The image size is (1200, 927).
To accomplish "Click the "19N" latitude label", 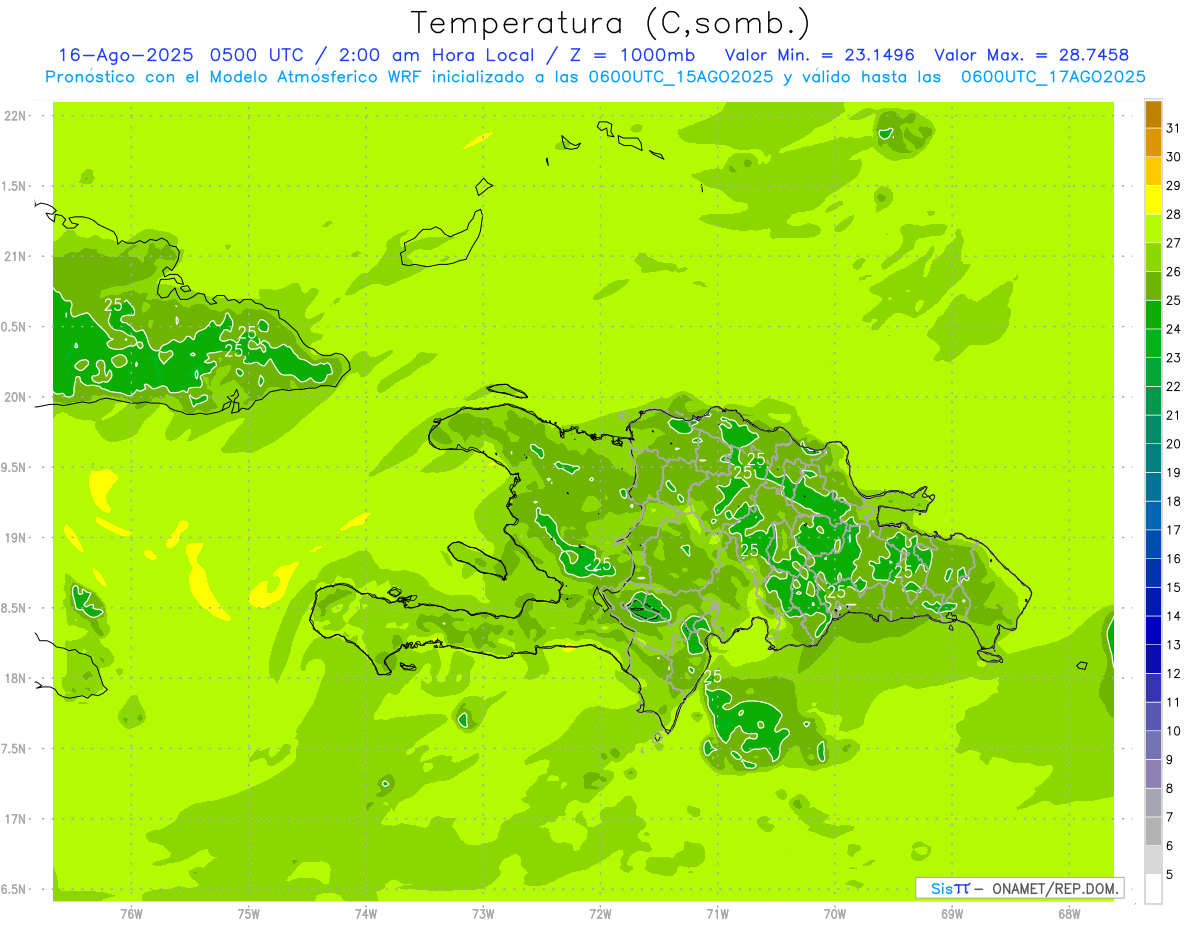I will coord(17,538).
